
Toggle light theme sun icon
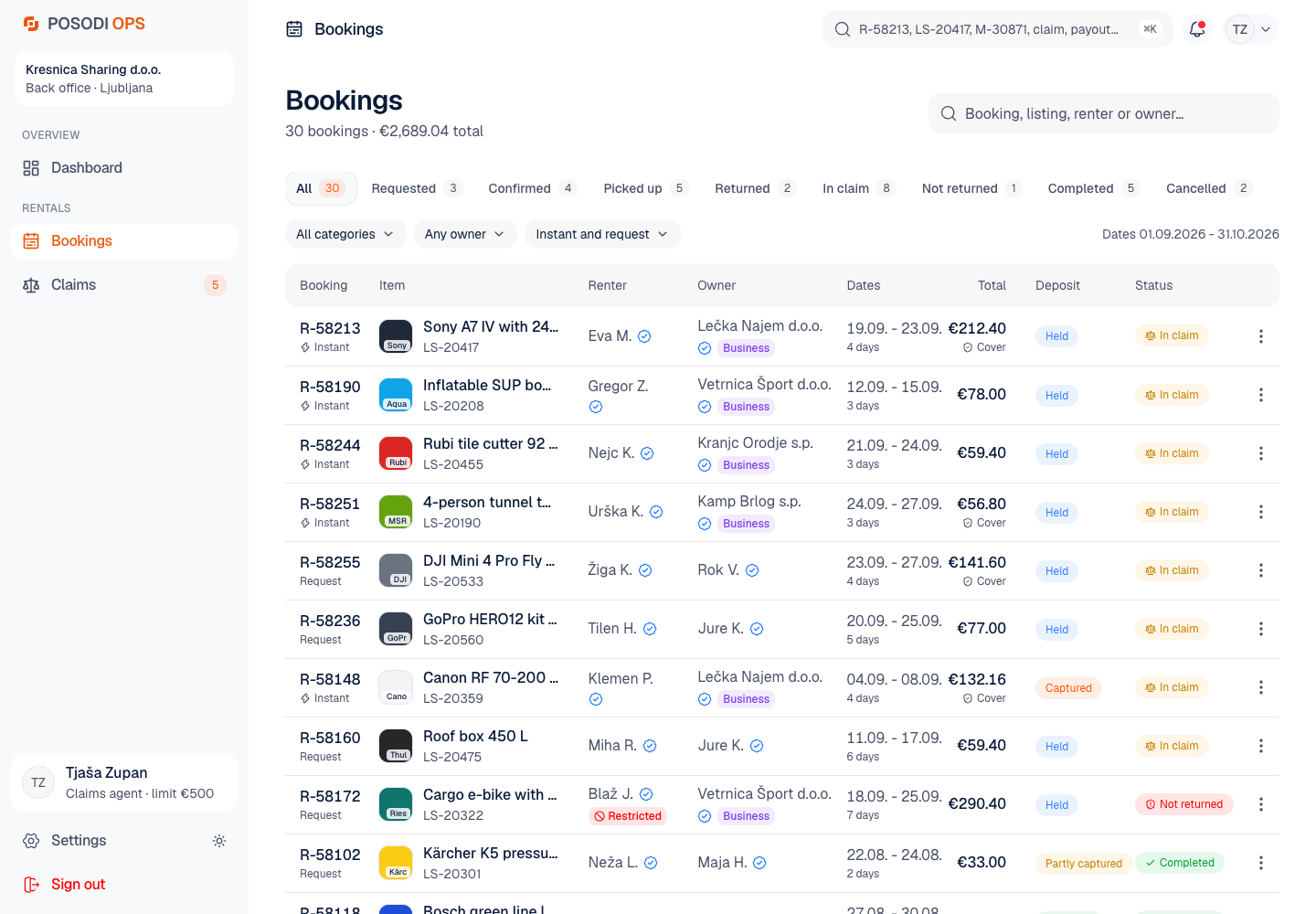click(219, 841)
